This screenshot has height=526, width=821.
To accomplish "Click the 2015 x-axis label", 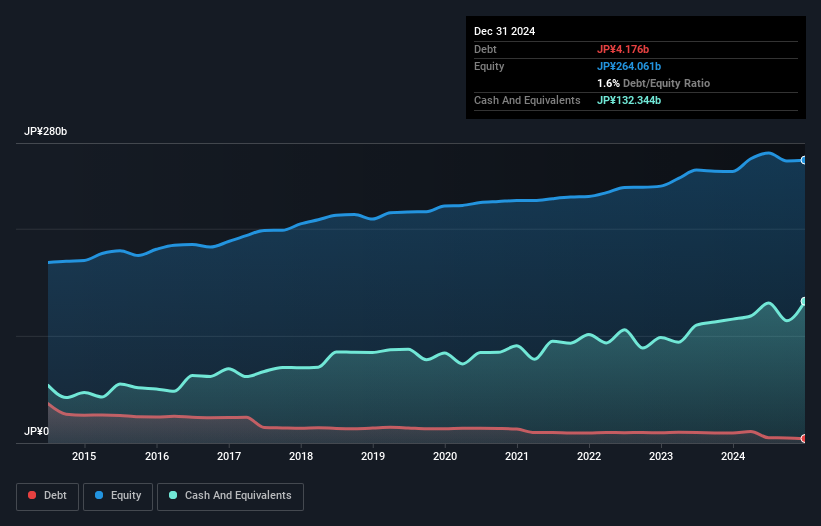I will (84, 456).
